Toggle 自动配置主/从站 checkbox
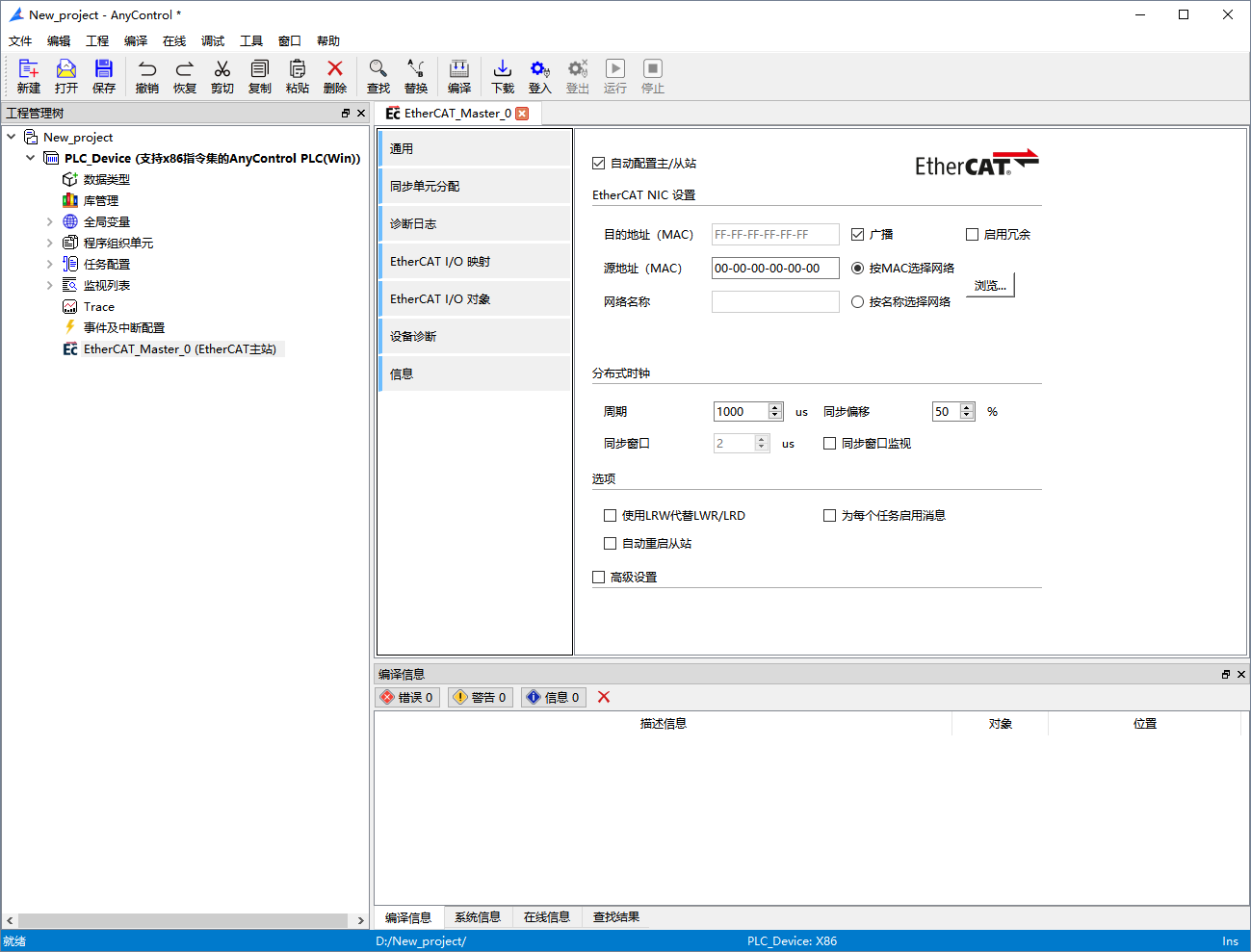The width and height of the screenshot is (1251, 952). tap(598, 164)
